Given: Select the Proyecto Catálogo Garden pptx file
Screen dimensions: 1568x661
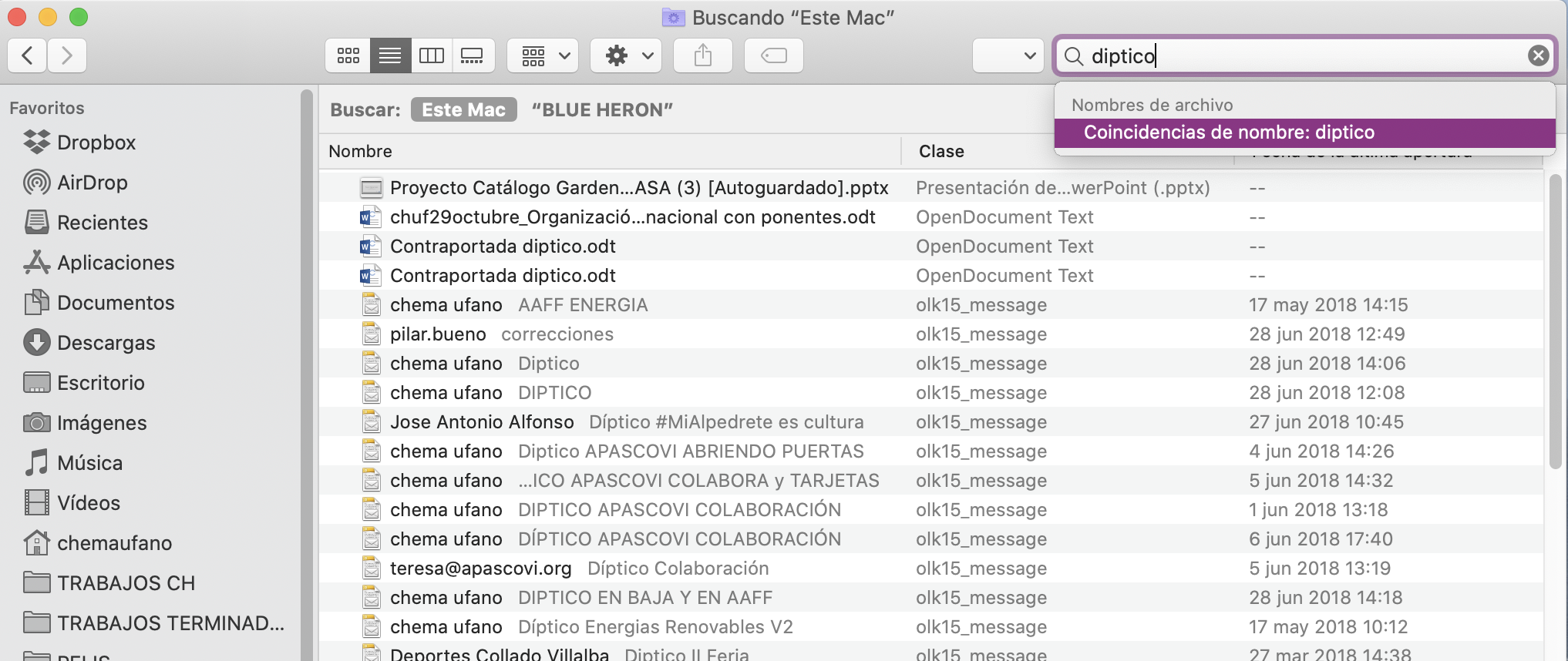Looking at the screenshot, I should pos(931,188).
